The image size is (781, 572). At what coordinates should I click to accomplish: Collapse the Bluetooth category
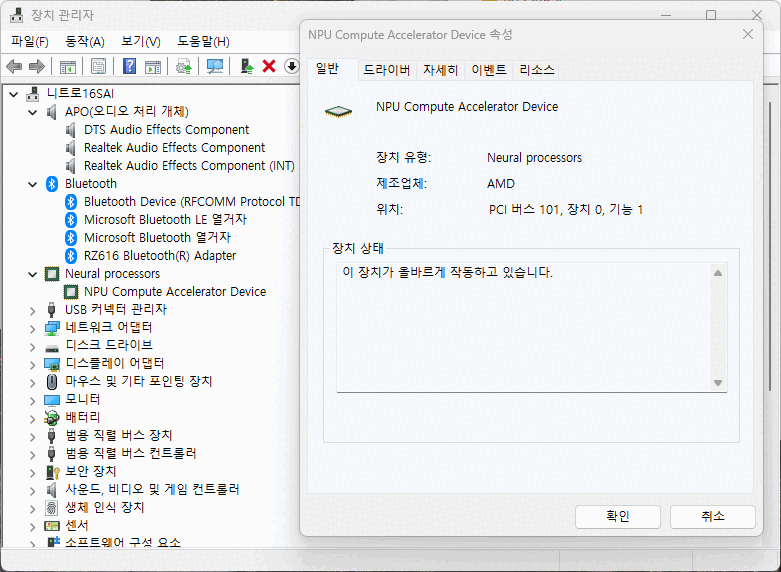pos(33,184)
